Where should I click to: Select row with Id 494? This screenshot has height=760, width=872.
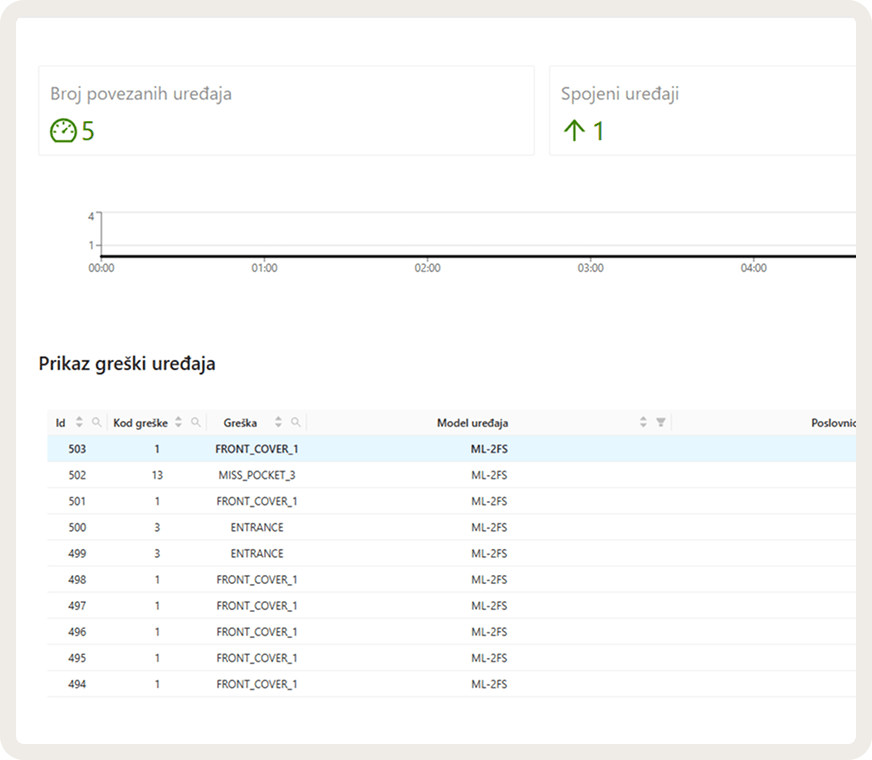(x=452, y=684)
